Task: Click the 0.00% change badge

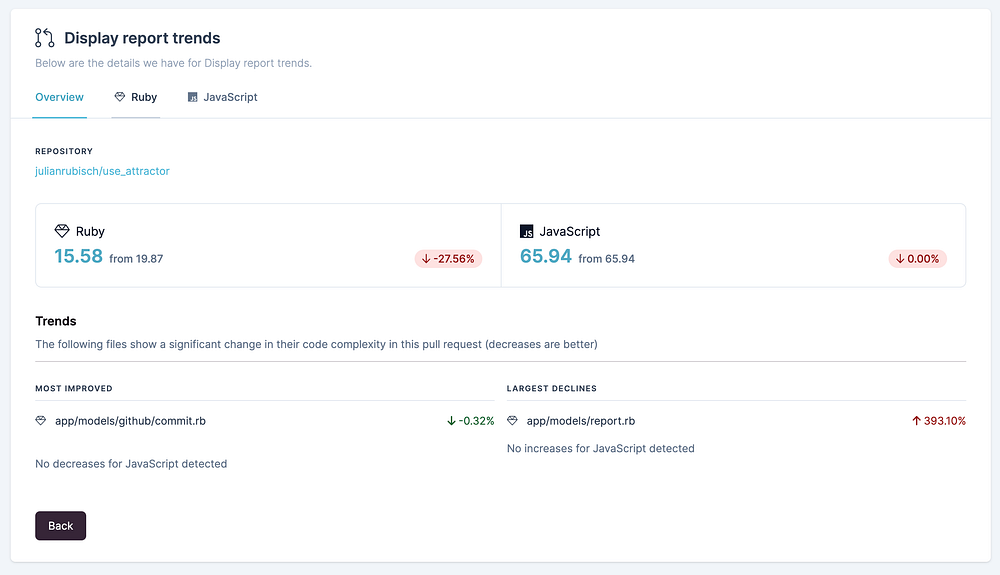Action: pyautogui.click(x=917, y=259)
